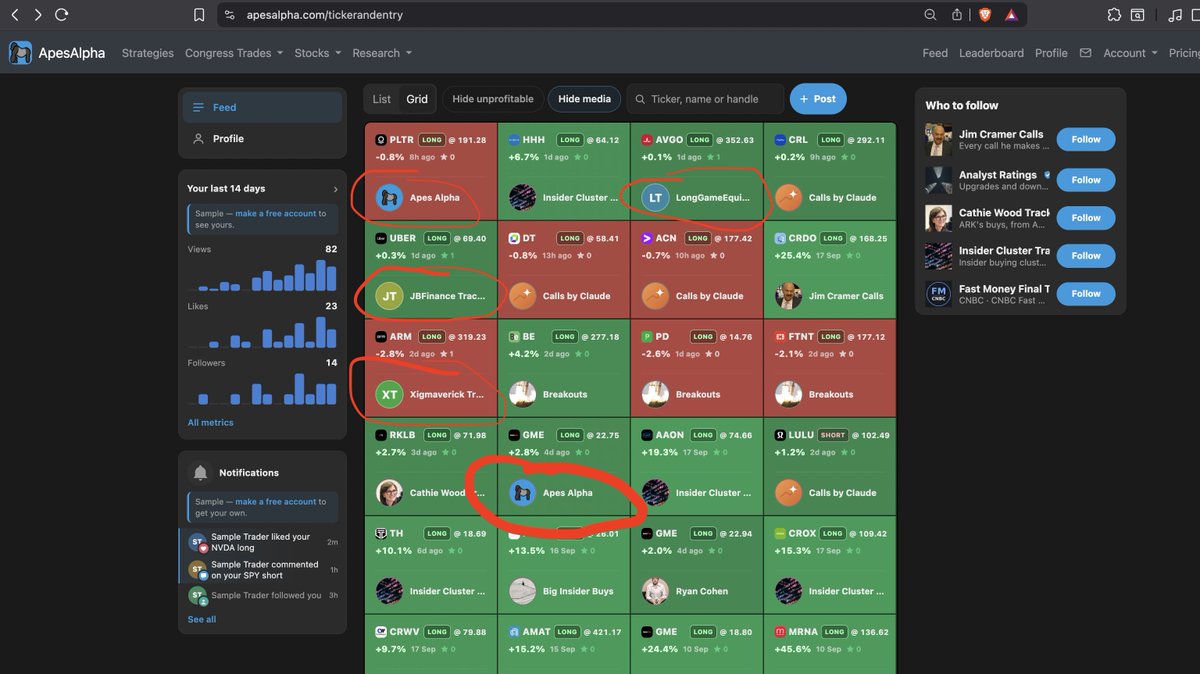Open the Brave Rewards triangle icon
The image size is (1200, 674).
click(x=1011, y=15)
